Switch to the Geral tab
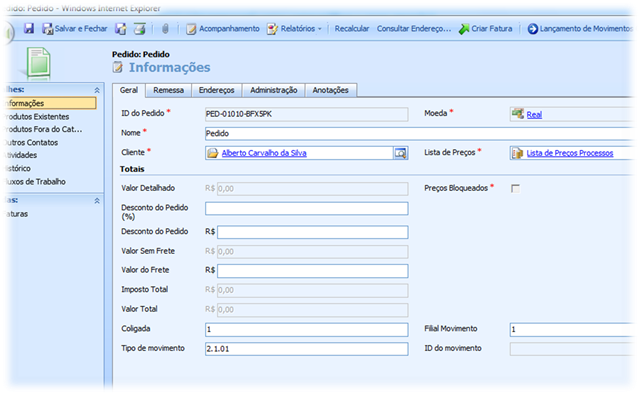Image resolution: width=640 pixels, height=395 pixels. [x=129, y=90]
